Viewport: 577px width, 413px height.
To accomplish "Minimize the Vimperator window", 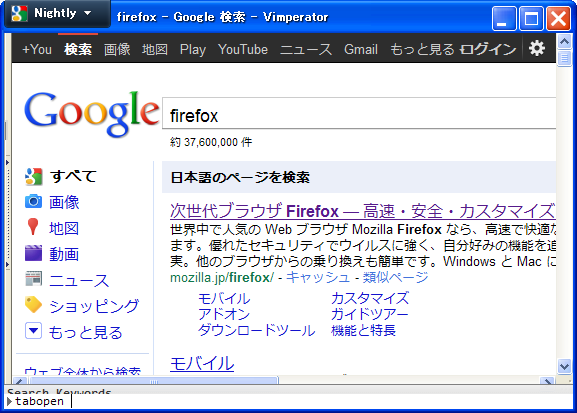I will 504,18.
